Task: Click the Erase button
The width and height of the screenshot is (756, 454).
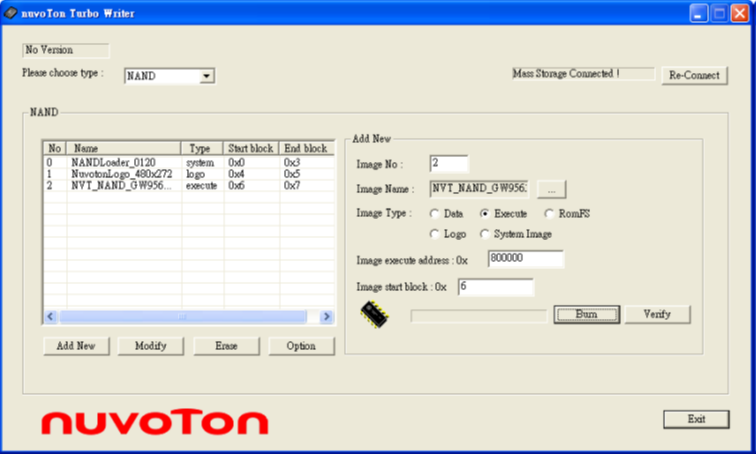Action: 226,346
